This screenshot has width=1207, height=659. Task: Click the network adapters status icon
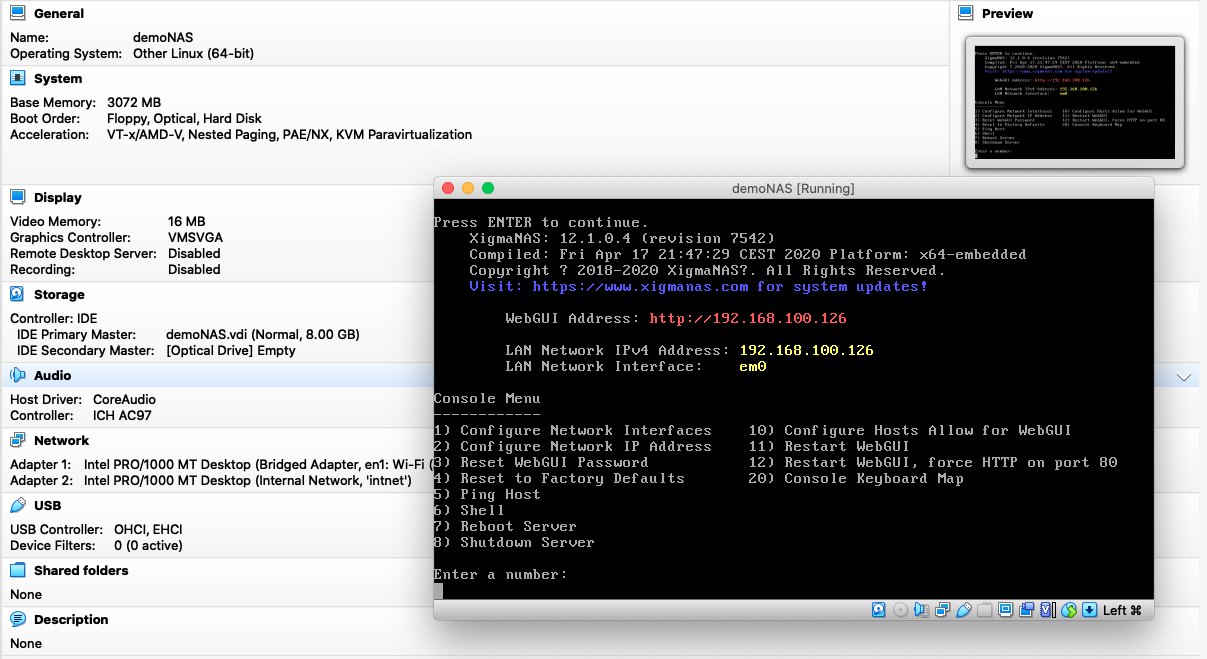click(942, 610)
